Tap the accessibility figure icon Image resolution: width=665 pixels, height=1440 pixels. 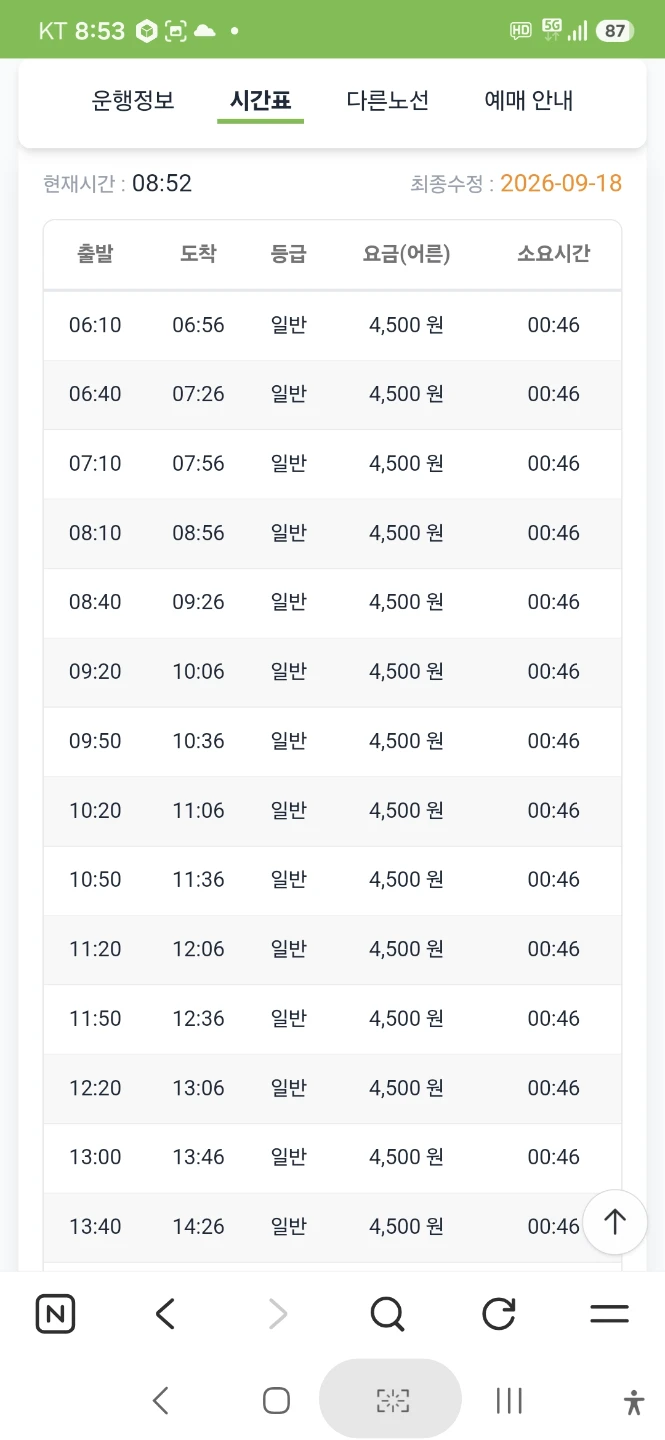pyautogui.click(x=634, y=1401)
